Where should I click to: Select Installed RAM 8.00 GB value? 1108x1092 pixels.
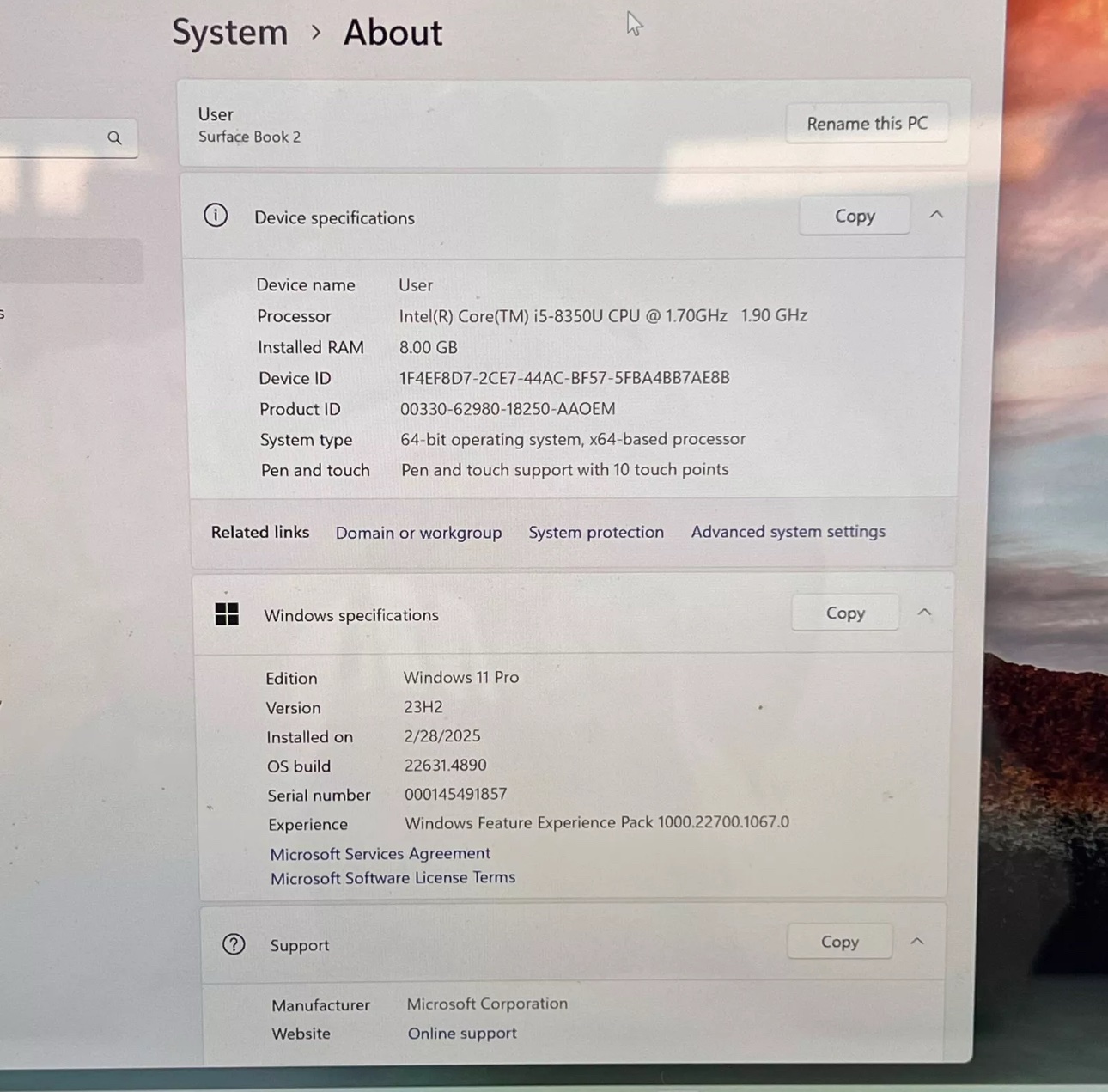428,347
